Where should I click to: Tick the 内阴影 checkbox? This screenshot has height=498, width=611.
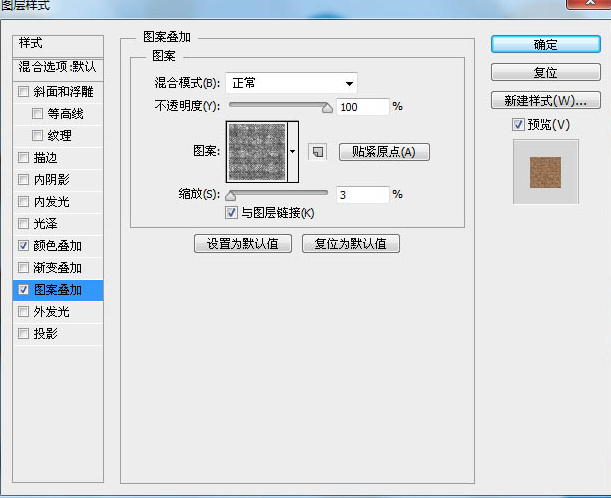pyautogui.click(x=23, y=180)
